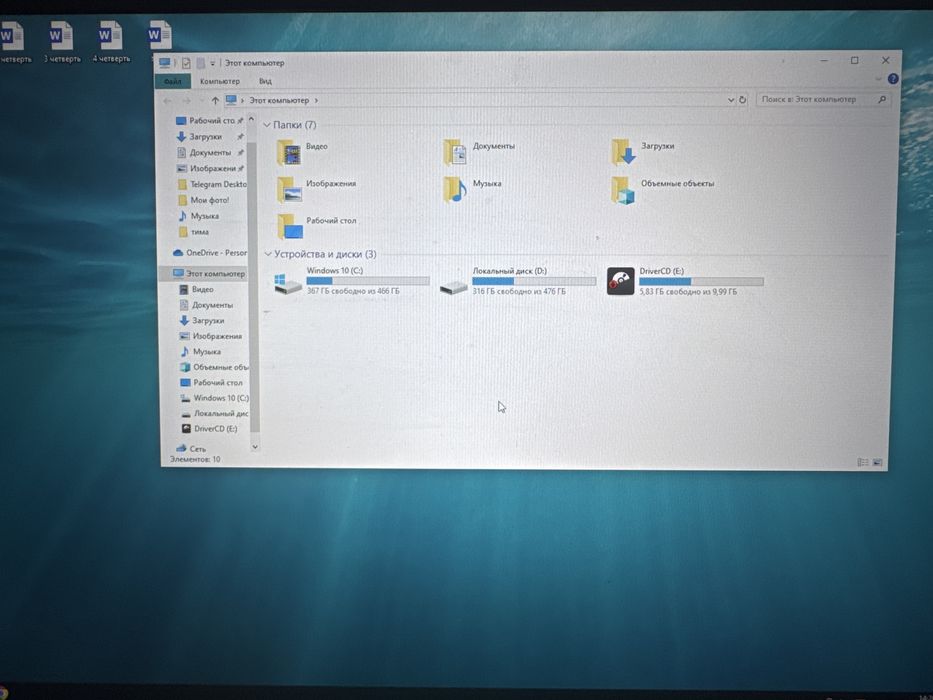Open the recent locations dropdown arrow

pos(201,101)
